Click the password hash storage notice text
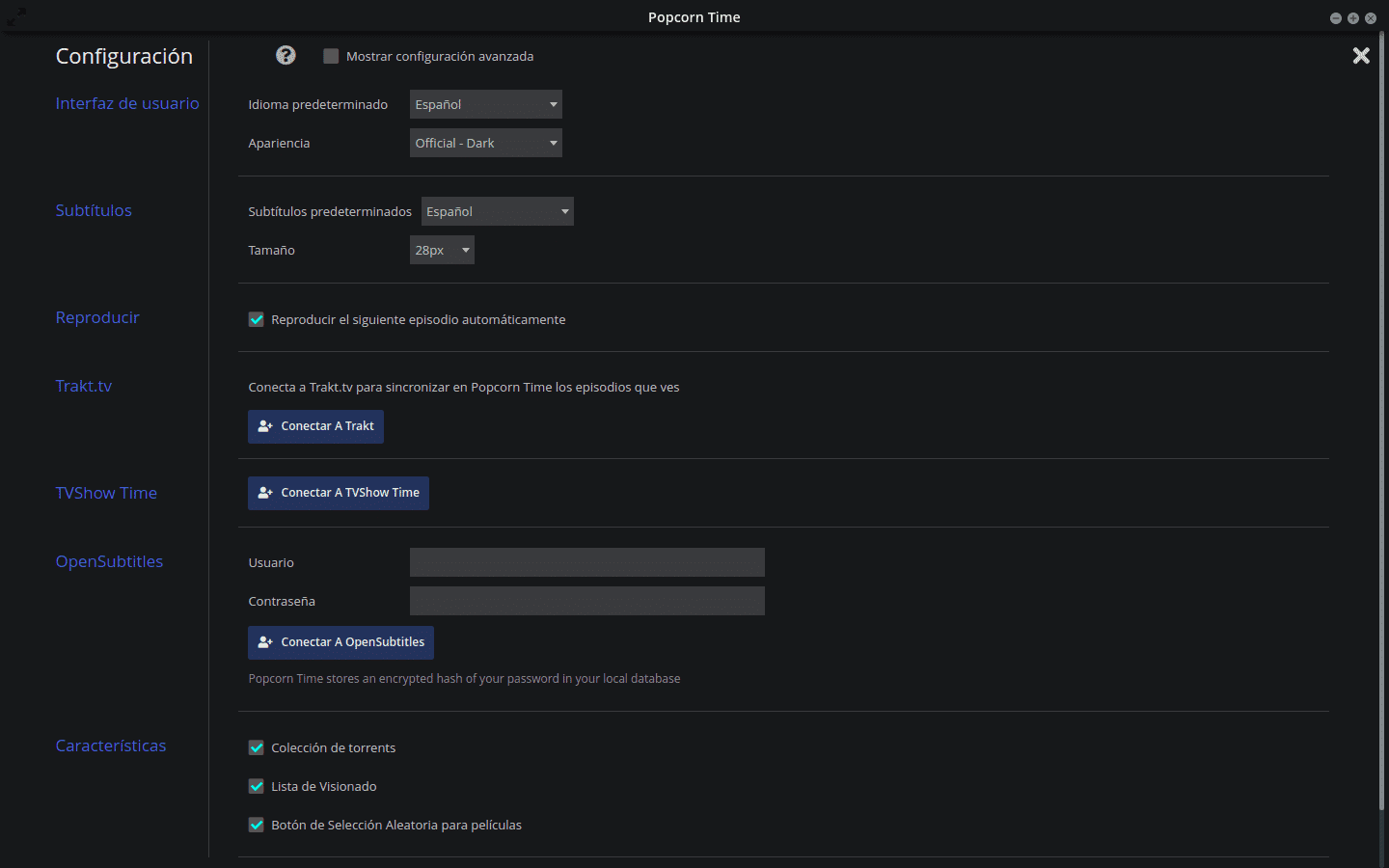This screenshot has width=1389, height=868. click(x=464, y=679)
